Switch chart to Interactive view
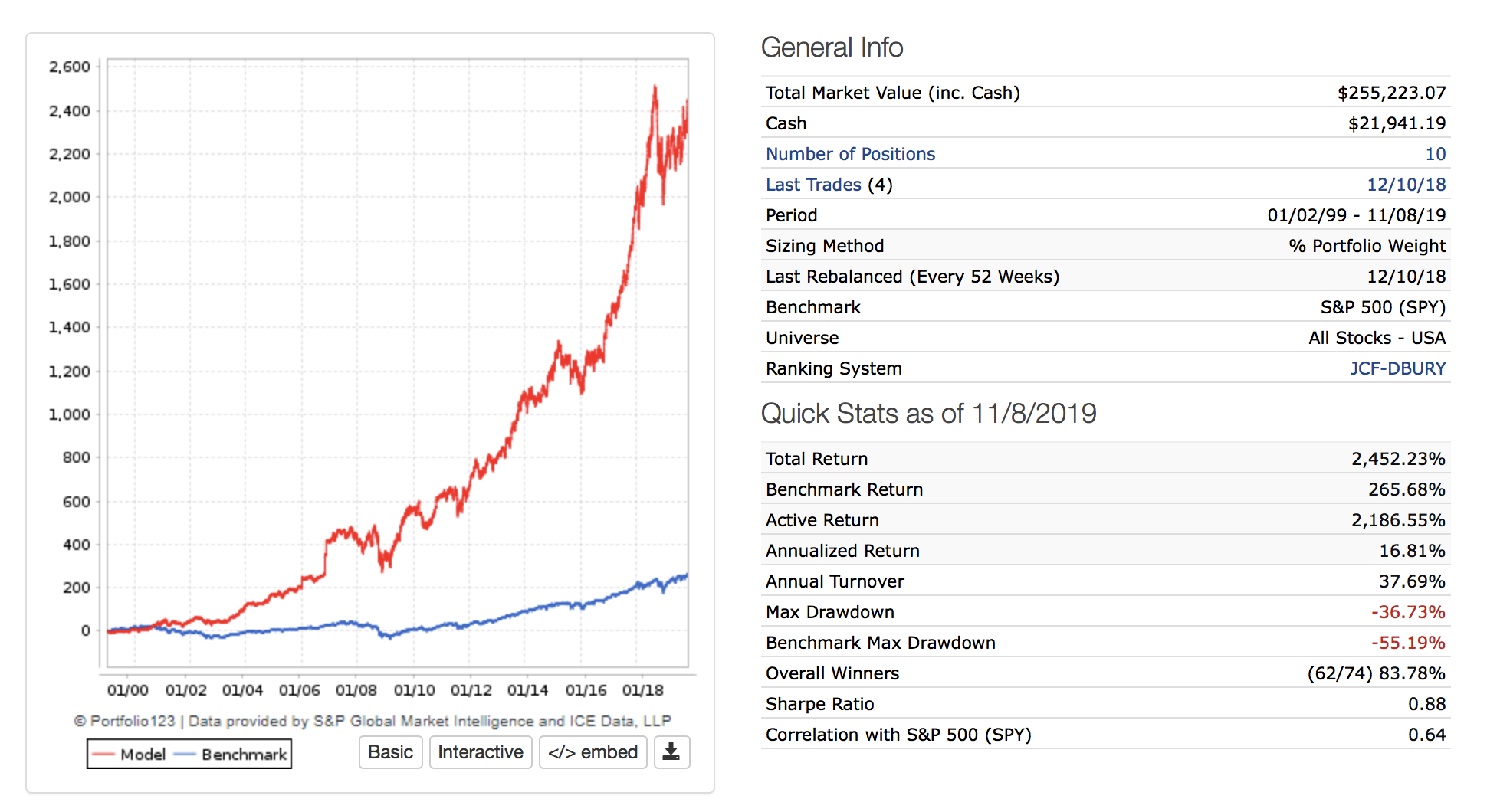The height and width of the screenshot is (812, 1487). (481, 752)
